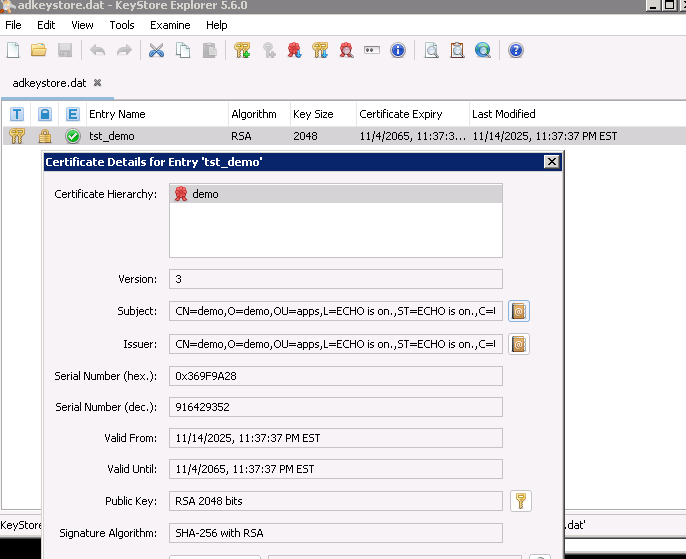The width and height of the screenshot is (686, 559).
Task: View Subject distinguished name details button
Action: coord(518,311)
